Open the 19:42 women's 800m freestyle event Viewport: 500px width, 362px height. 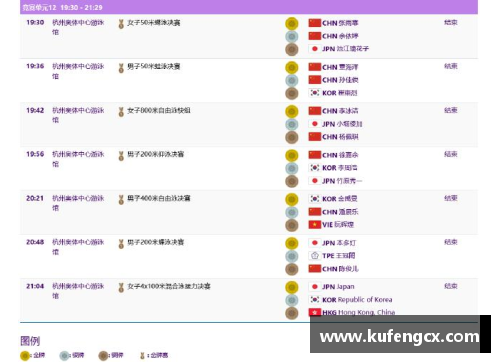pyautogui.click(x=159, y=110)
